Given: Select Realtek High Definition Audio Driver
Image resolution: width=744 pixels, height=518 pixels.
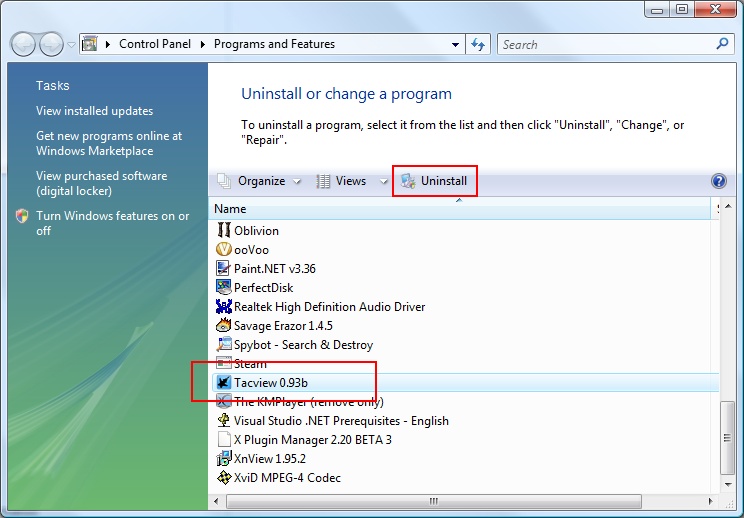Looking at the screenshot, I should tap(329, 306).
